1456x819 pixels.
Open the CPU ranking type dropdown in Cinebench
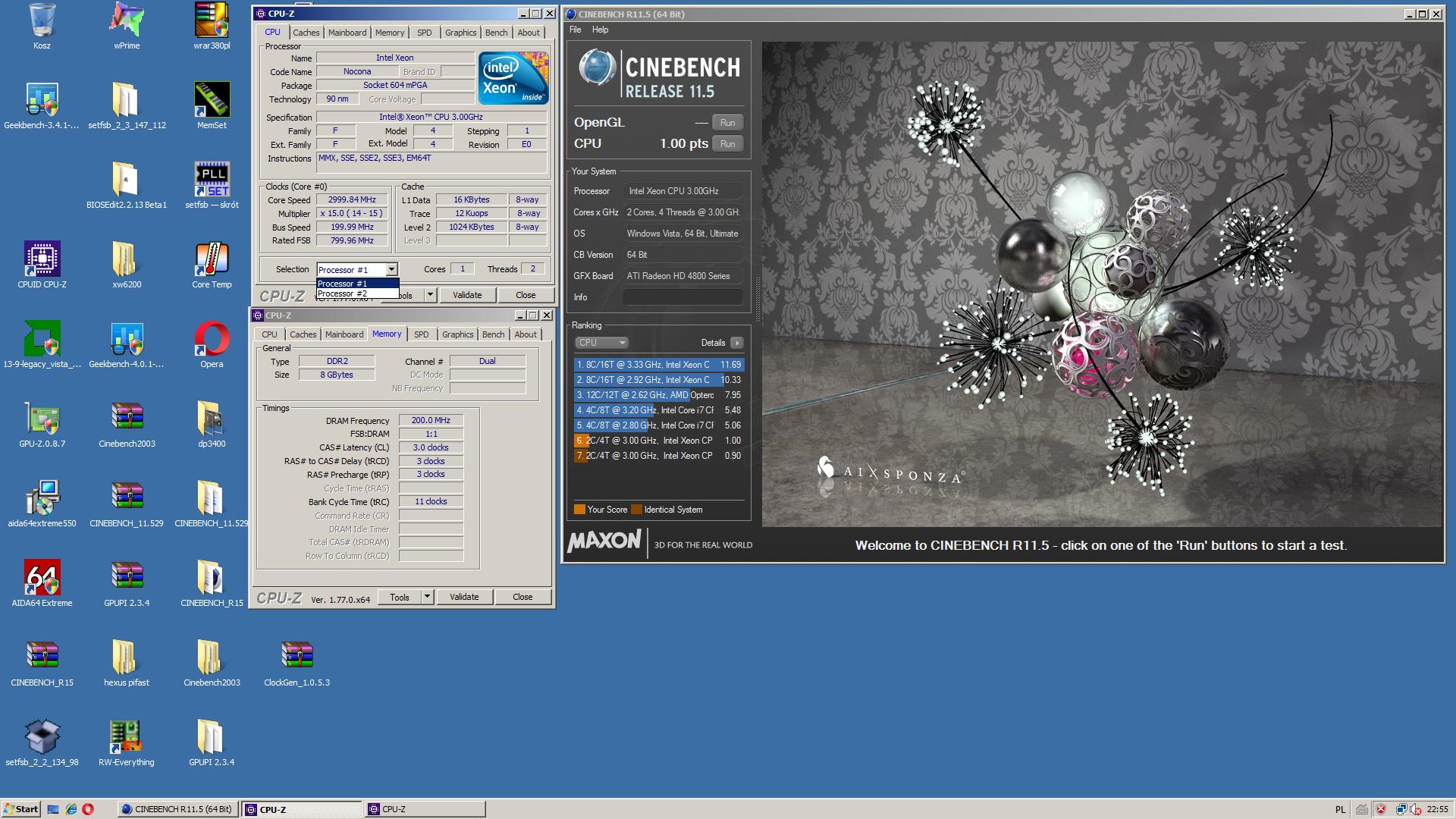point(601,343)
